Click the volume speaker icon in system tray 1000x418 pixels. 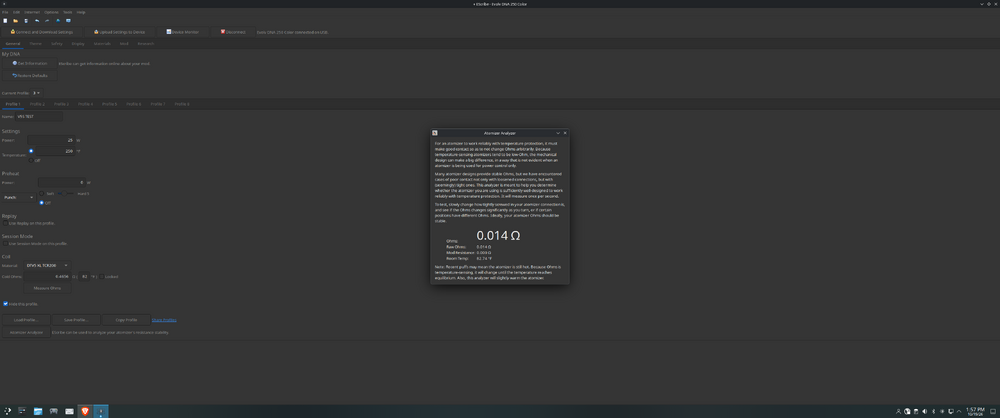coord(925,412)
